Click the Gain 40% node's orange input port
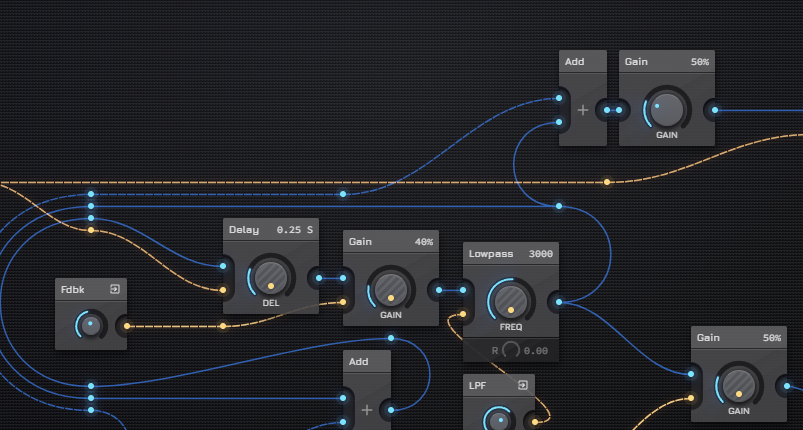Screen dimensions: 803x430 point(343,301)
